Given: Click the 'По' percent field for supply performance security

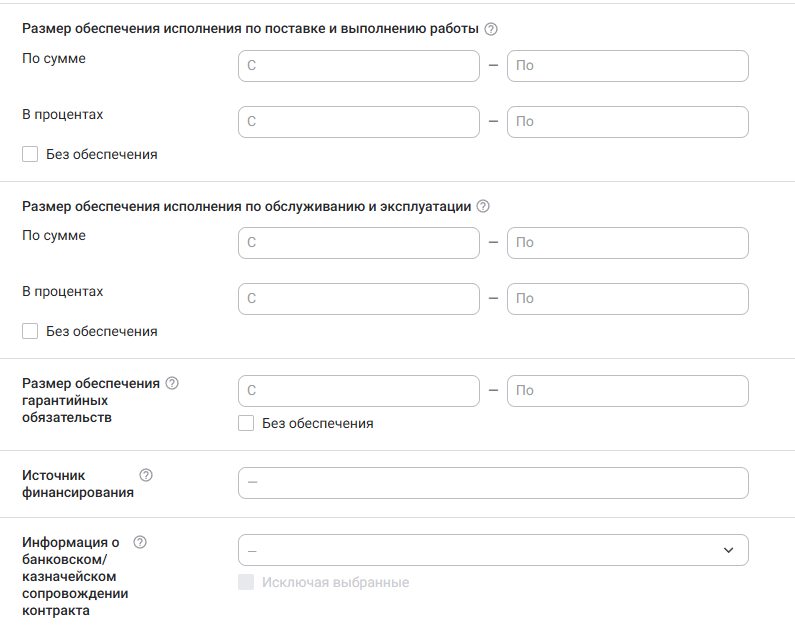Looking at the screenshot, I should pos(628,122).
